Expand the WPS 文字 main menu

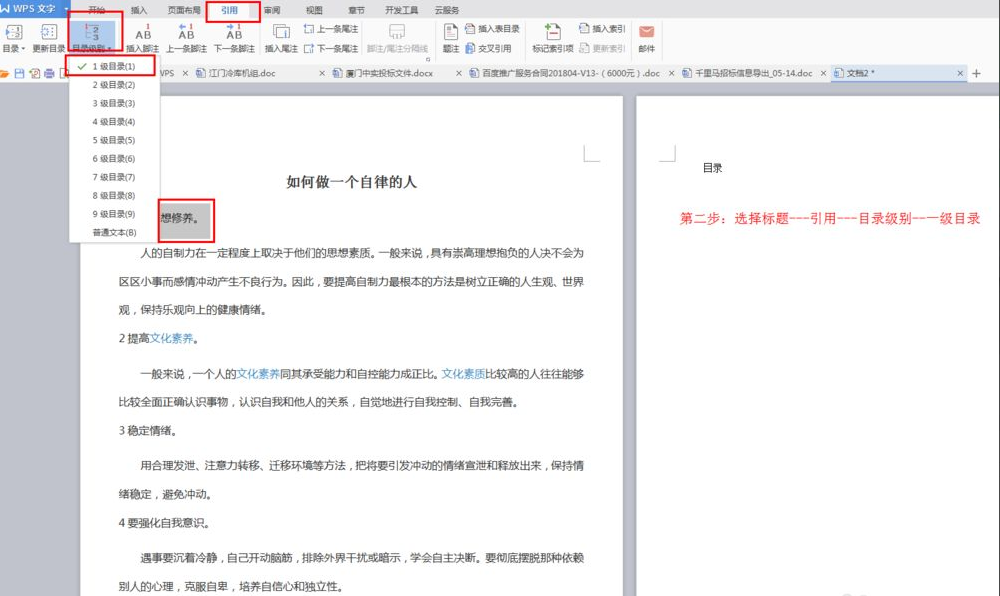coord(66,10)
